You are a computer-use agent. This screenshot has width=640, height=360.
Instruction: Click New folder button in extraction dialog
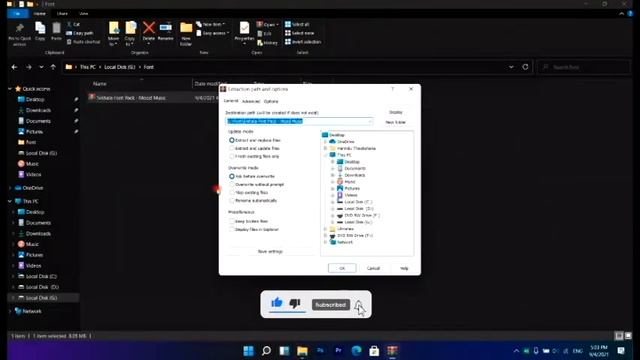point(396,122)
